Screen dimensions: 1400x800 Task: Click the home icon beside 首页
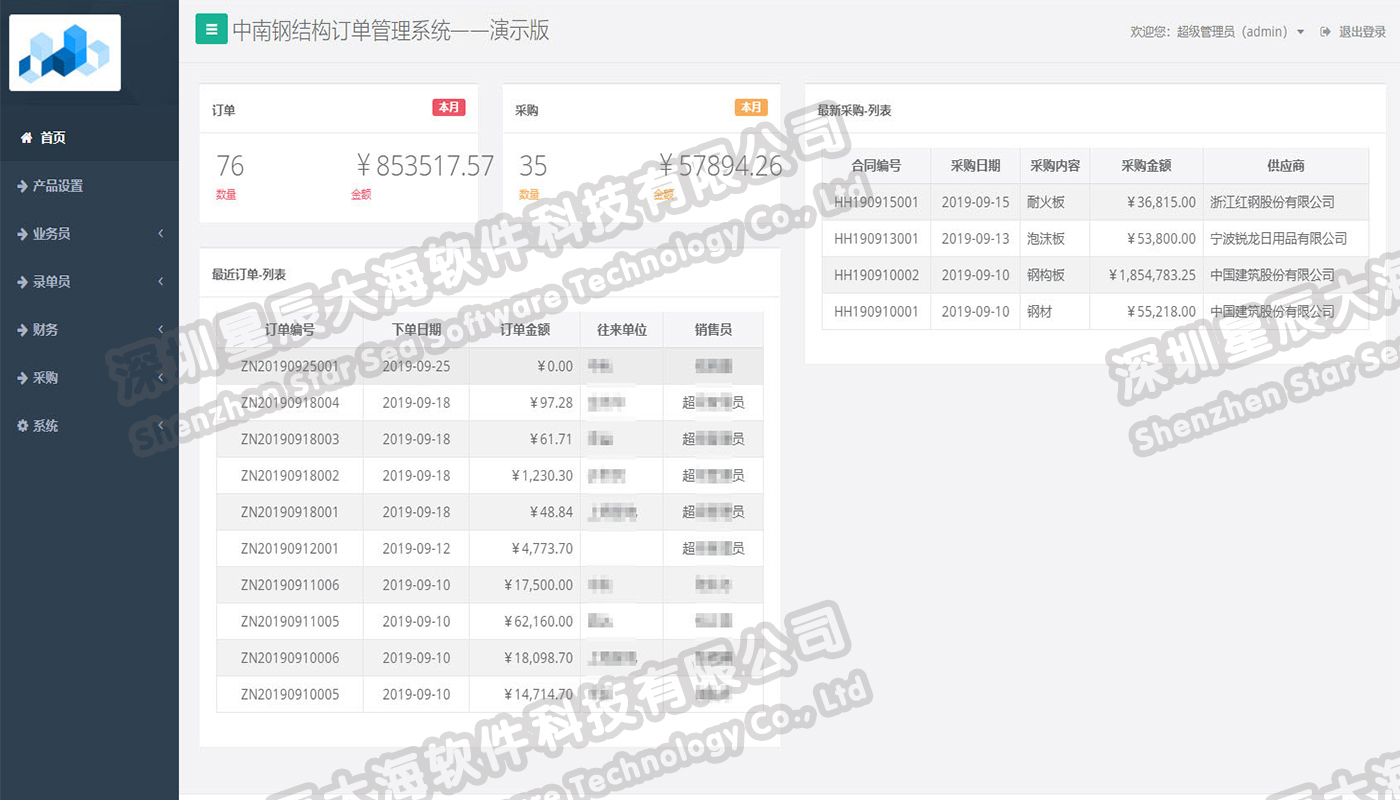coord(26,138)
